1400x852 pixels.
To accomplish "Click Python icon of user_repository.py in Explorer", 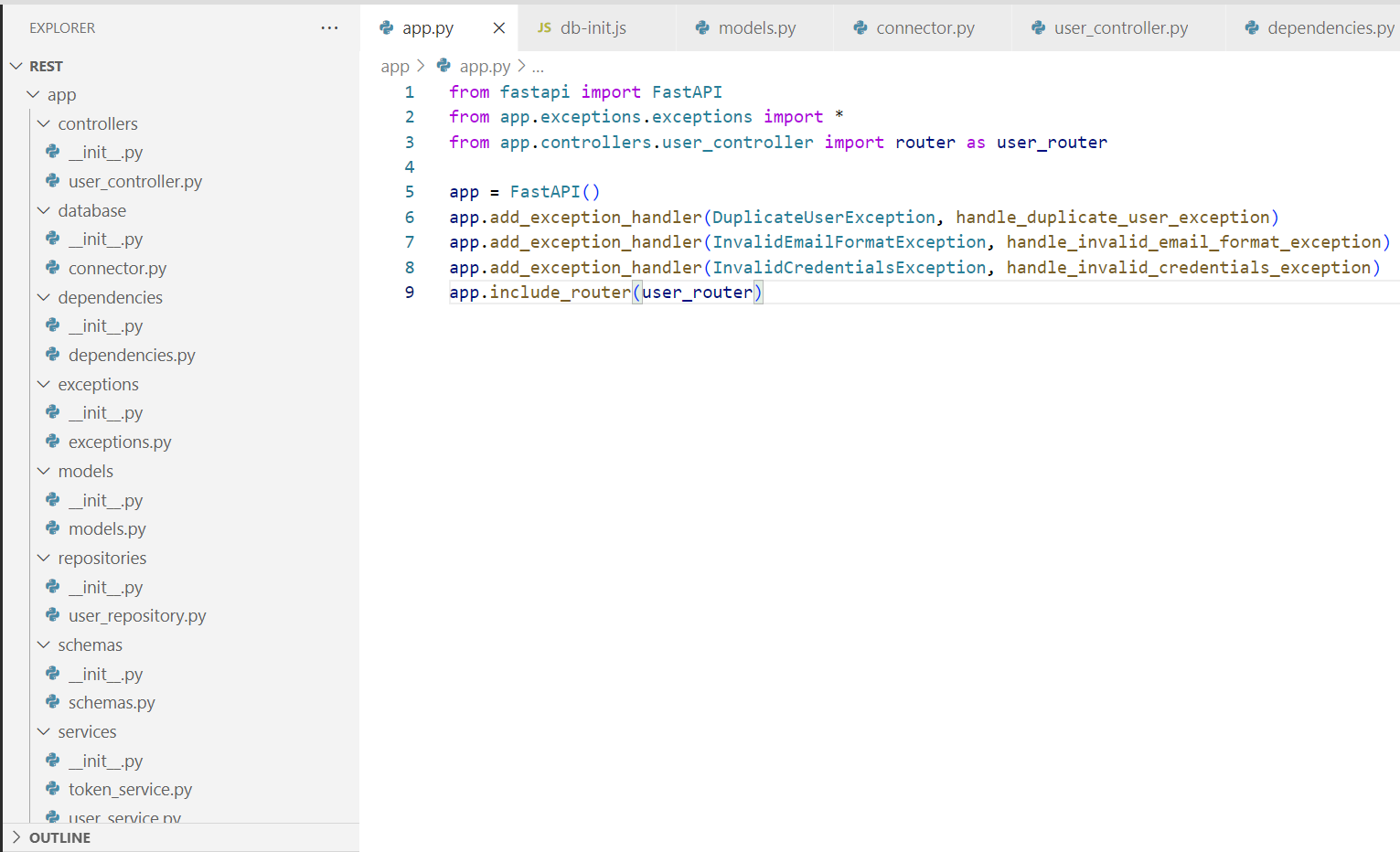I will pyautogui.click(x=53, y=615).
